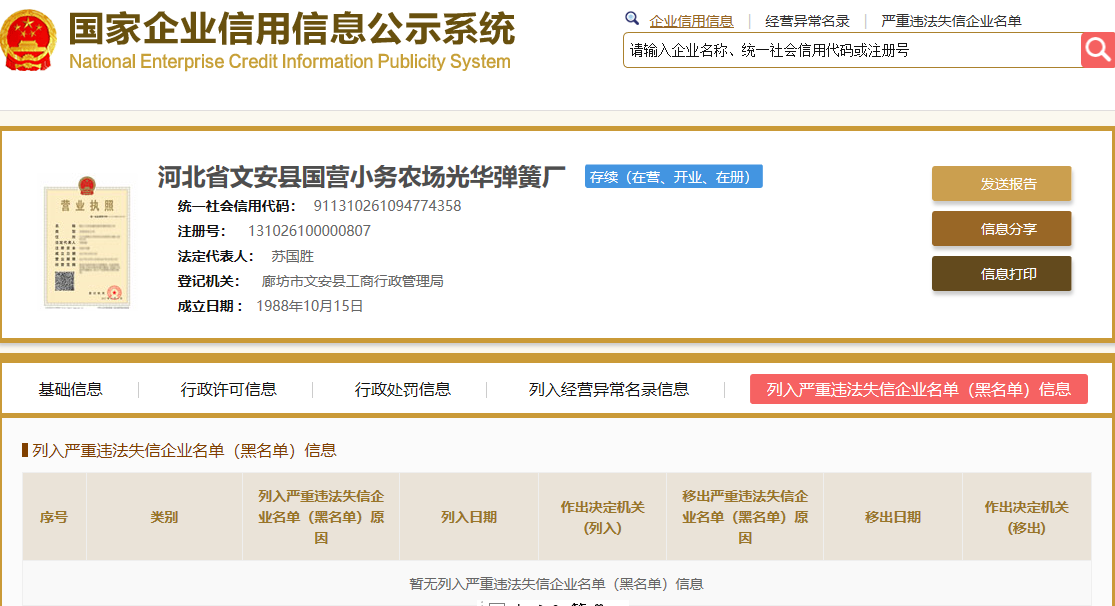Image resolution: width=1115 pixels, height=606 pixels.
Task: Click the credit code 911310261094774358
Action: (388, 206)
